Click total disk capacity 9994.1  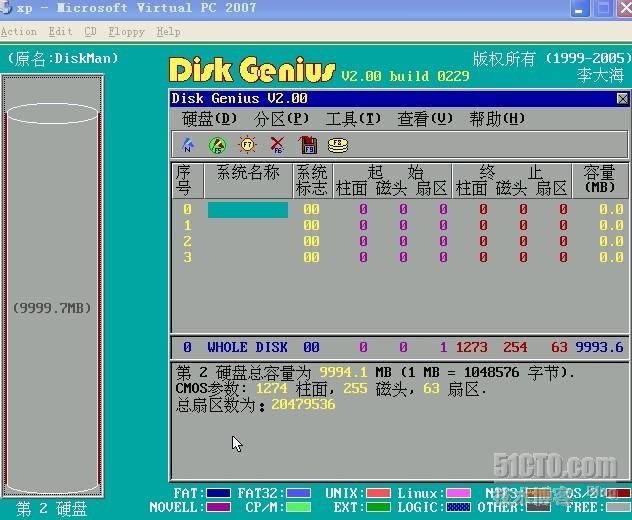coord(343,372)
